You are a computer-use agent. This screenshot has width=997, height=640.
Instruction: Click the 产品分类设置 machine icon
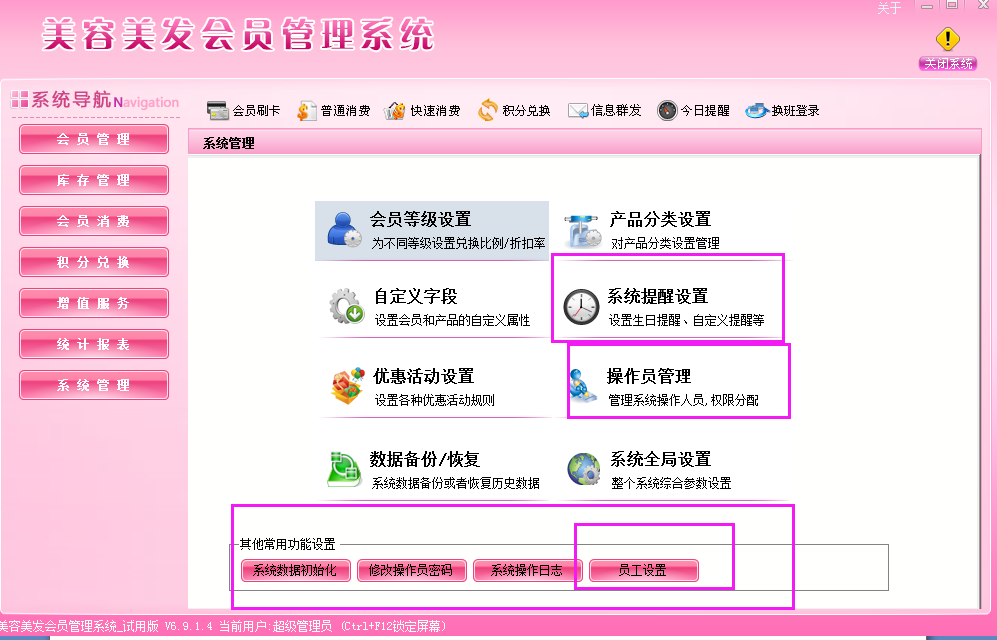[582, 231]
